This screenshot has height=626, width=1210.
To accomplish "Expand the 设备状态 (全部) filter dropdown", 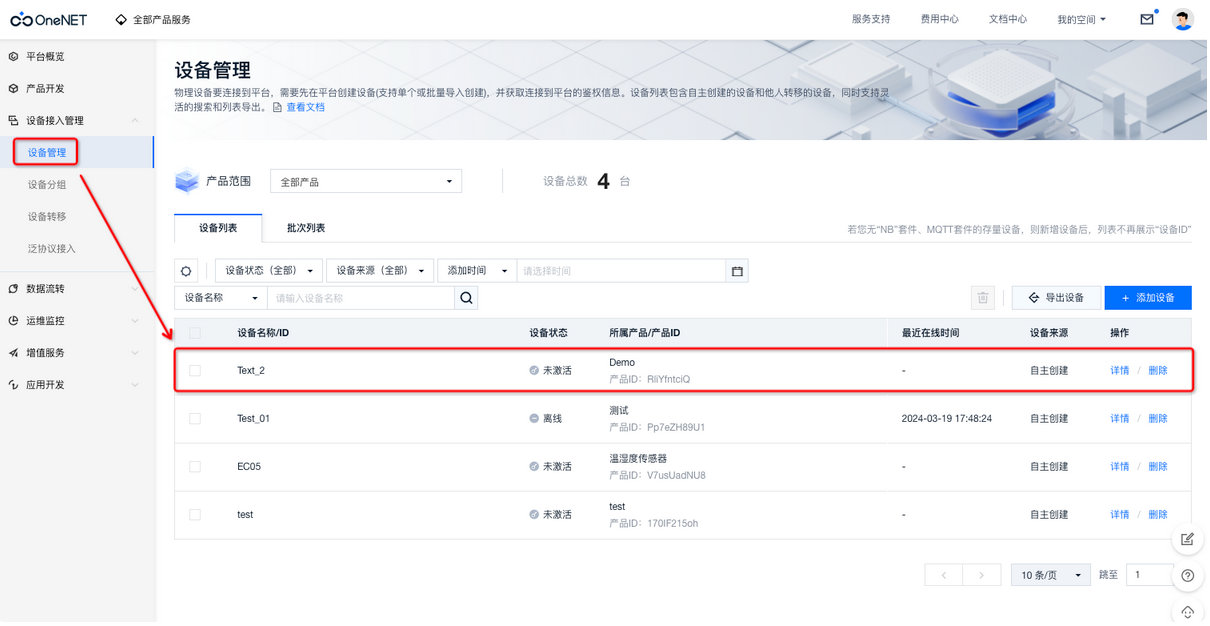I will 268,271.
